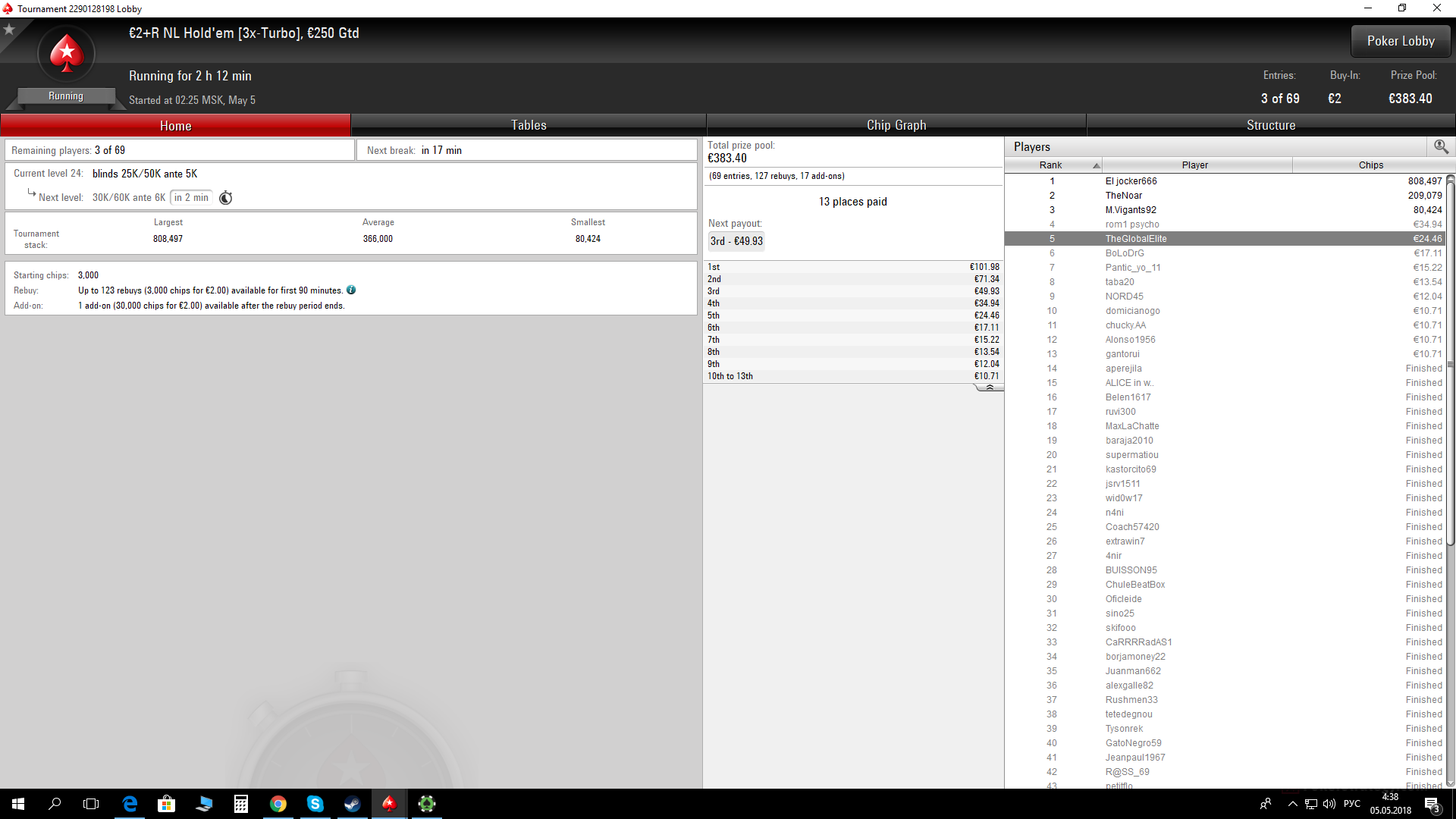Click the 3rd place next payout button
This screenshot has width=1456, height=819.
pos(736,241)
